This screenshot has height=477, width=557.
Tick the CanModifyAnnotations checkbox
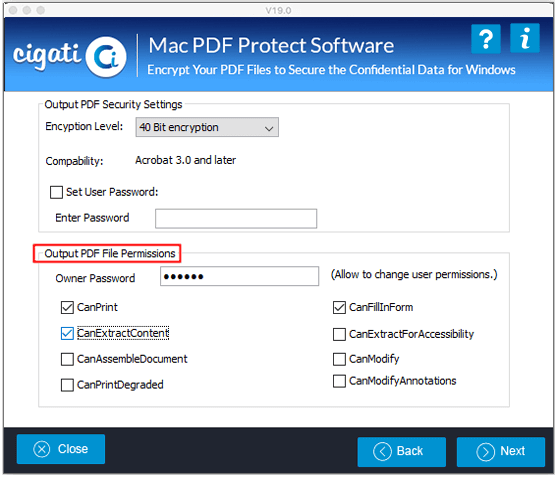click(x=339, y=381)
